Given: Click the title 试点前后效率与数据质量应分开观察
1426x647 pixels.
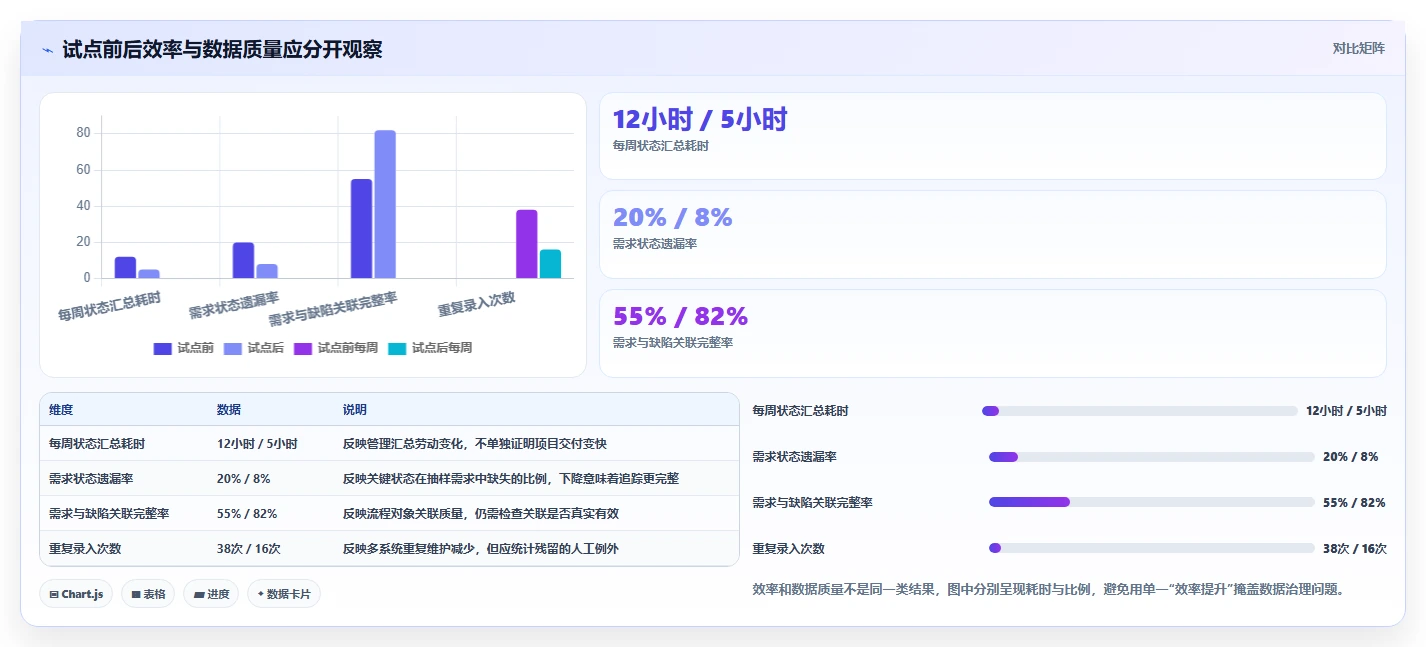Looking at the screenshot, I should [x=222, y=49].
